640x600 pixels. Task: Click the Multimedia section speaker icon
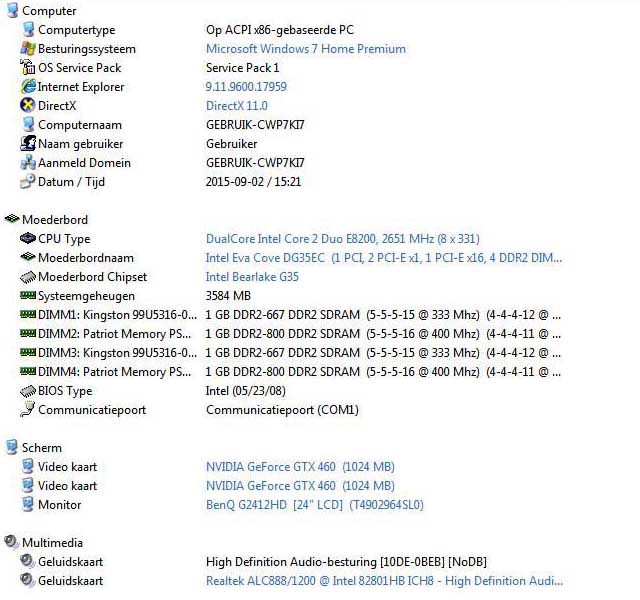(12, 542)
